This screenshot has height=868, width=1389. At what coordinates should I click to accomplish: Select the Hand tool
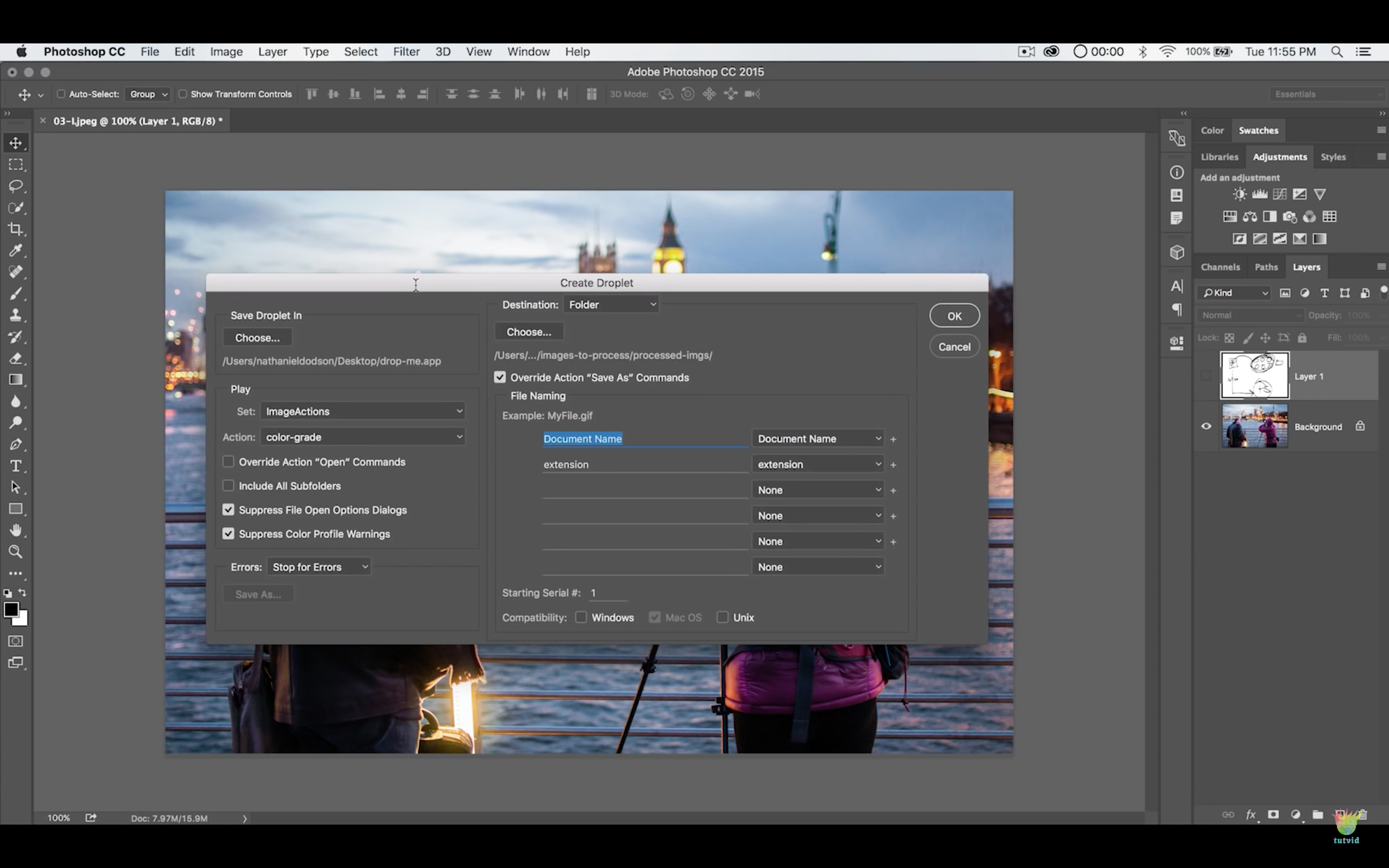[15, 530]
